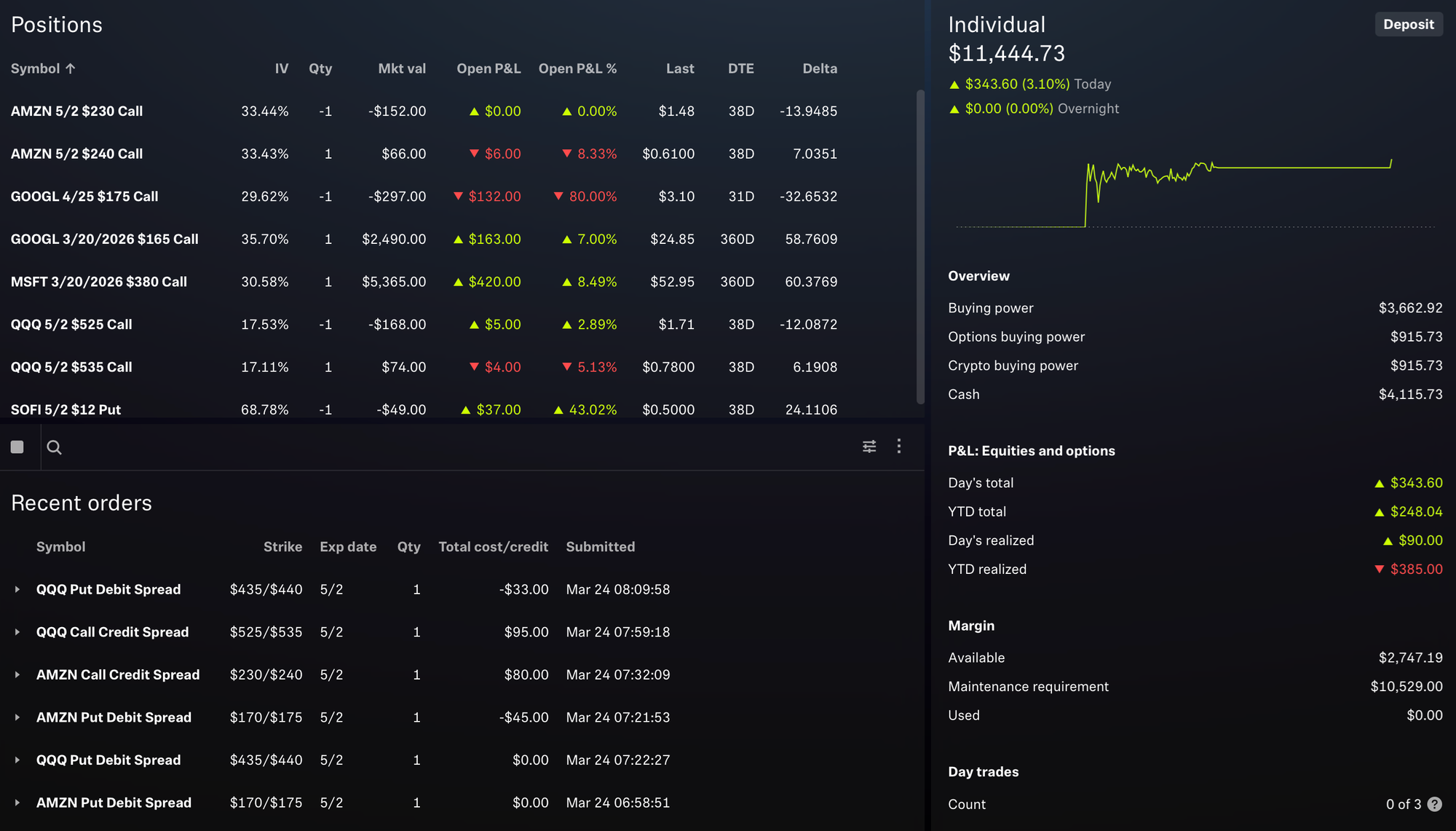Viewport: 1456px width, 831px height.
Task: Sort positions by Delta column
Action: 820,68
